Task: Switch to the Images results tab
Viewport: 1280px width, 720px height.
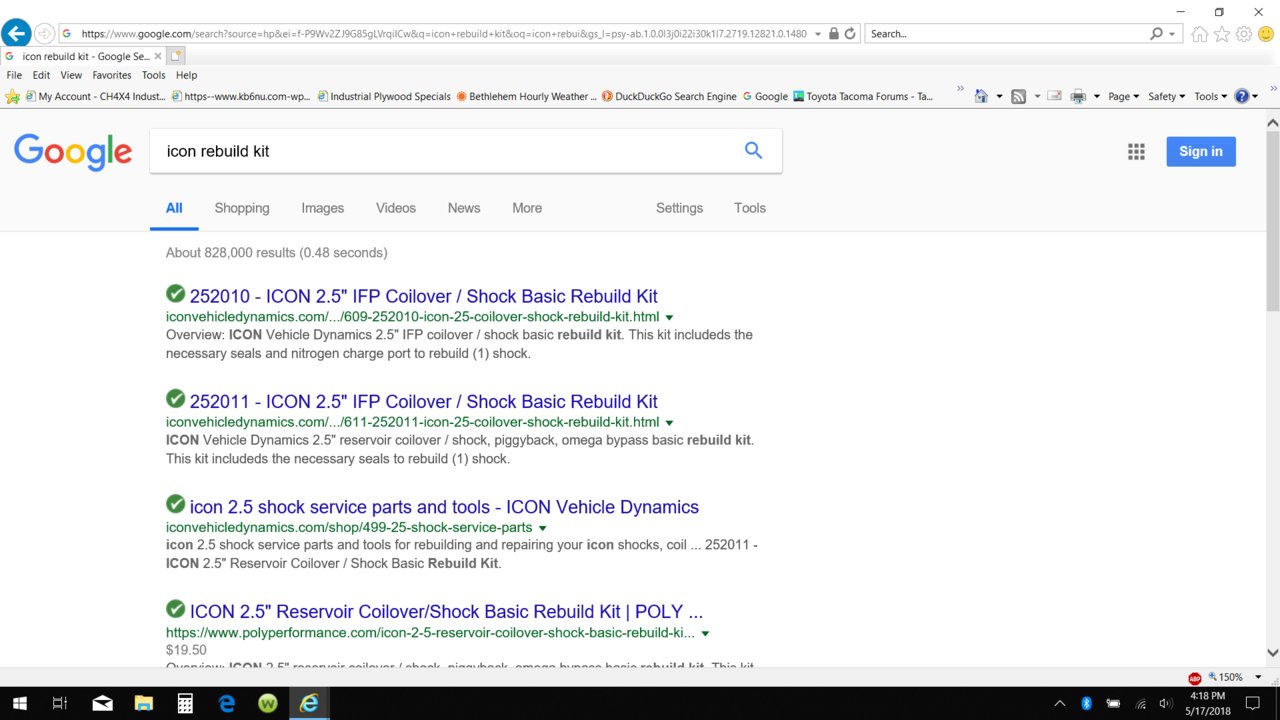Action: pyautogui.click(x=322, y=208)
